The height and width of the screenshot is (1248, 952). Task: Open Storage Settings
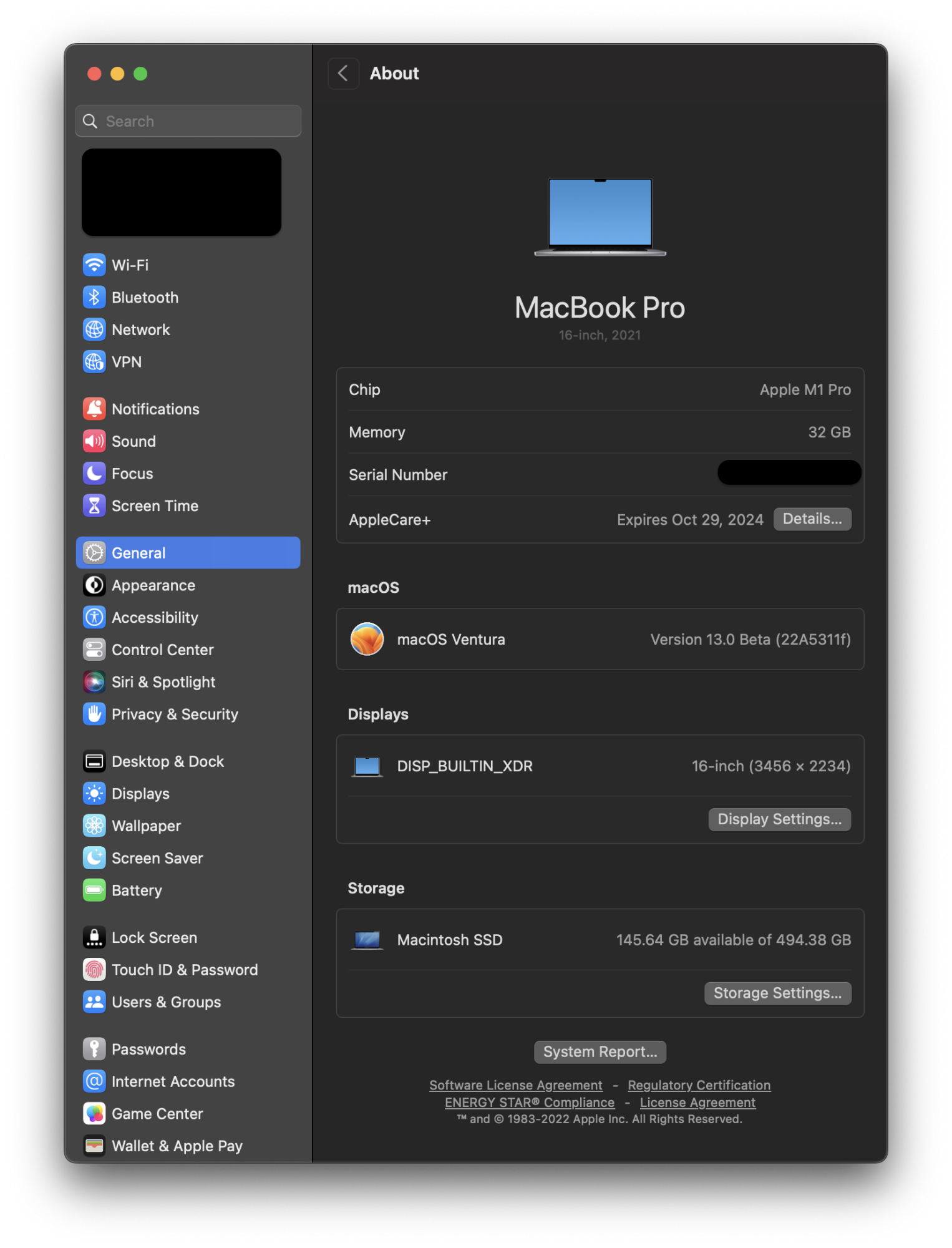tap(778, 993)
